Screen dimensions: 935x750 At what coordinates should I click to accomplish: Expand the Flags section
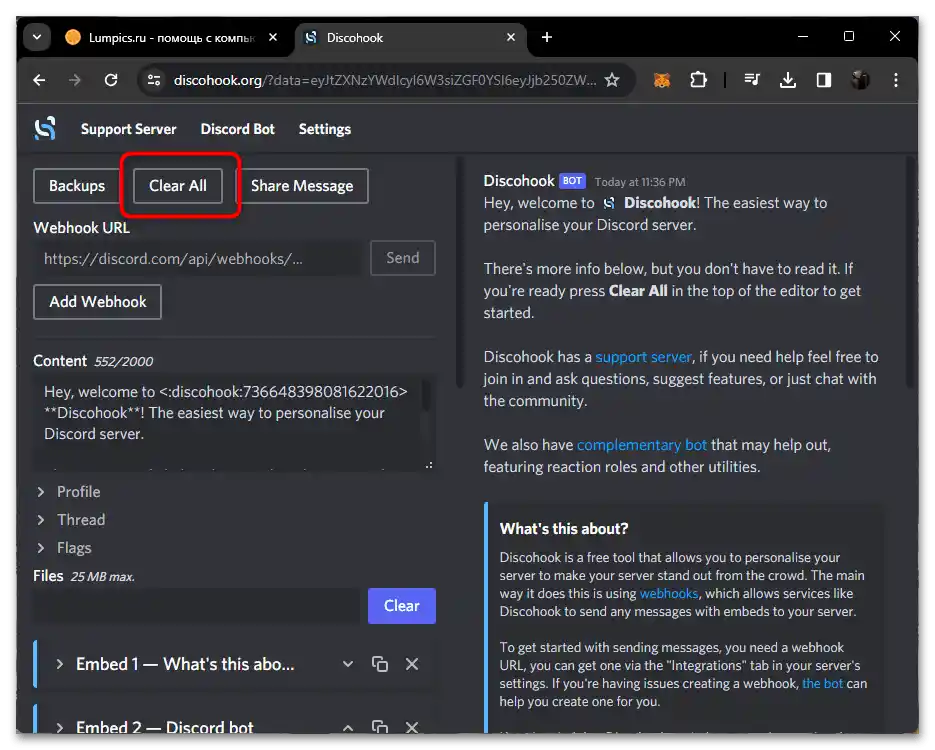click(x=64, y=548)
